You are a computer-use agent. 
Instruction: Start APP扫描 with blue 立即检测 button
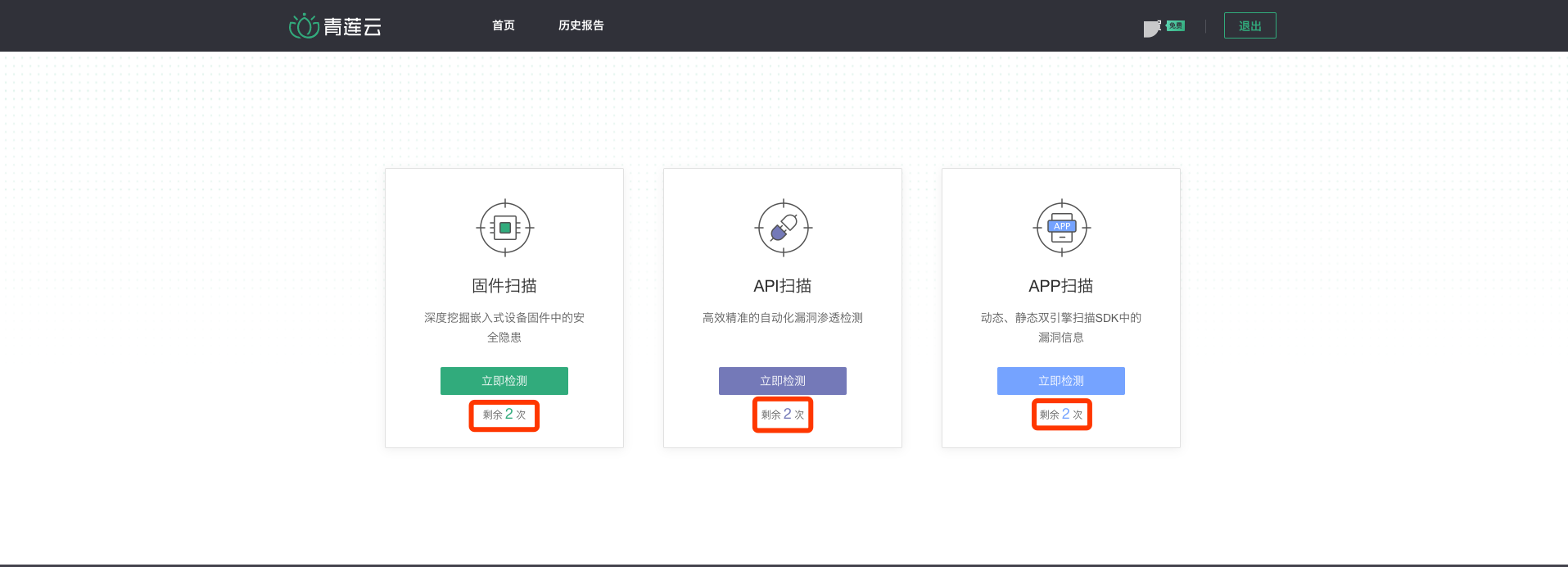pyautogui.click(x=1061, y=381)
